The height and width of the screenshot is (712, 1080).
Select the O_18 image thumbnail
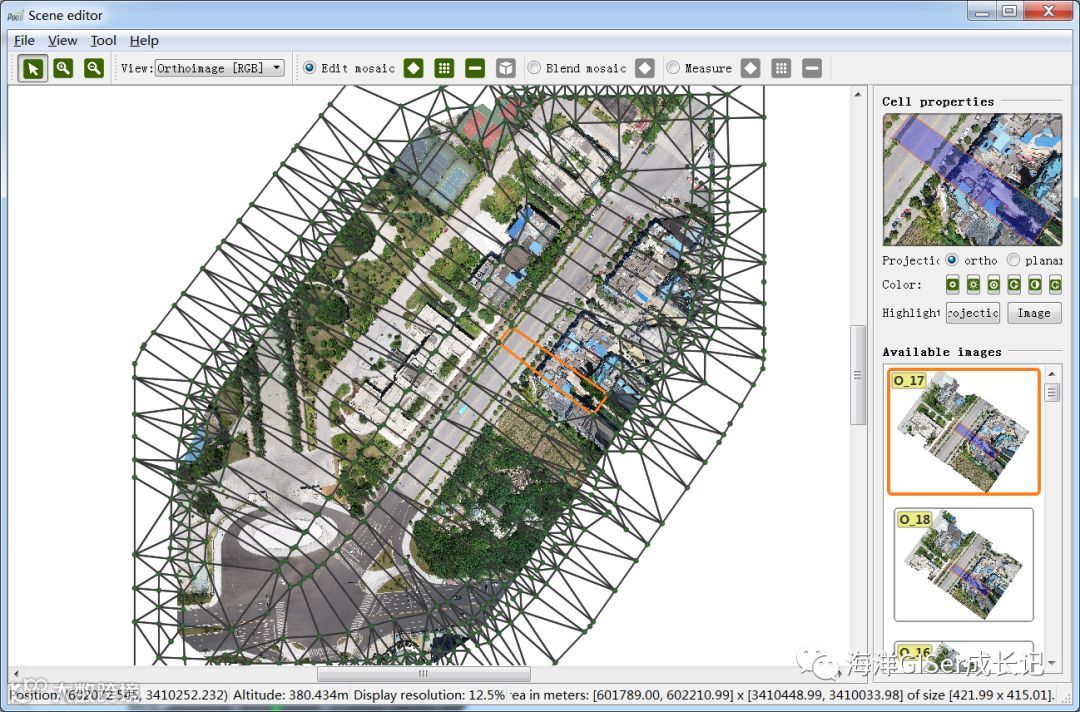963,565
